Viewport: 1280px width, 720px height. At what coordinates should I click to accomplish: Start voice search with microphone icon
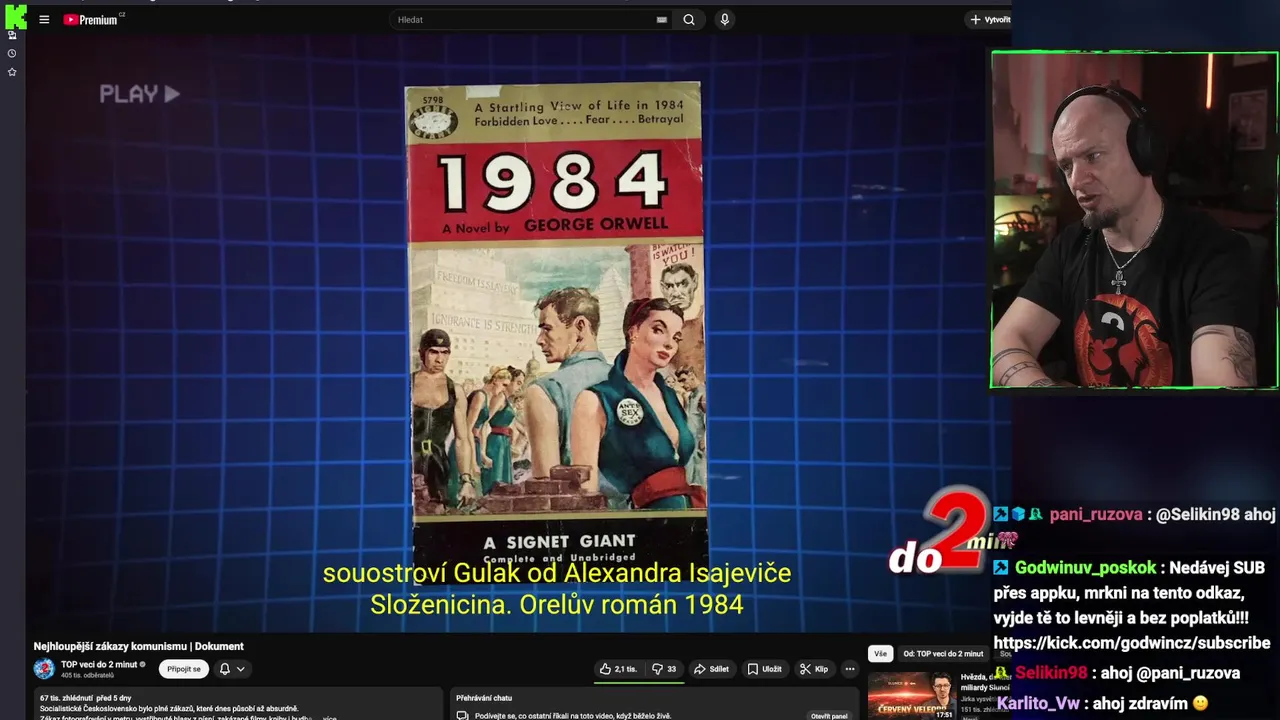[724, 19]
